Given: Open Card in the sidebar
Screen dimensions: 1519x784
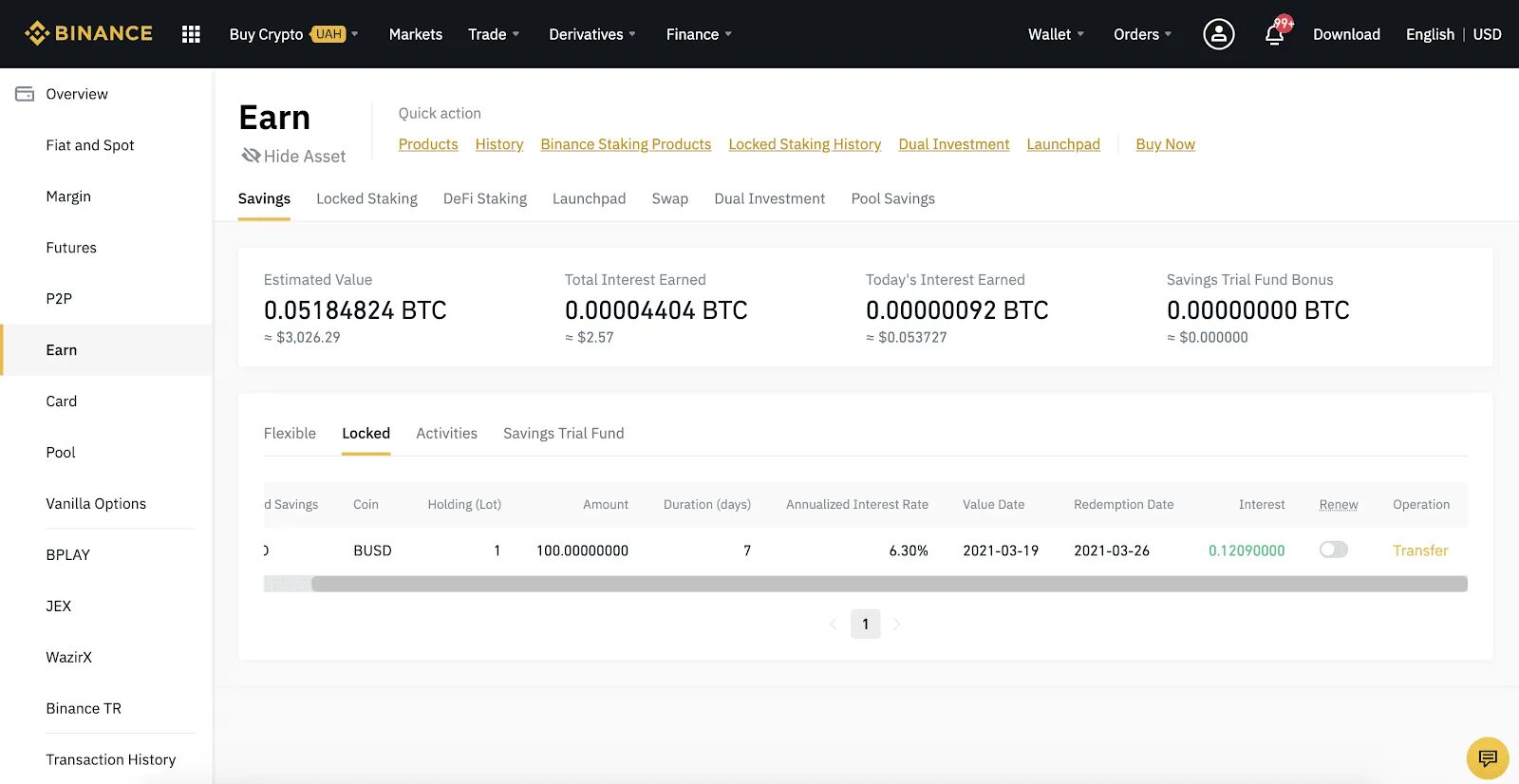Looking at the screenshot, I should click(62, 401).
